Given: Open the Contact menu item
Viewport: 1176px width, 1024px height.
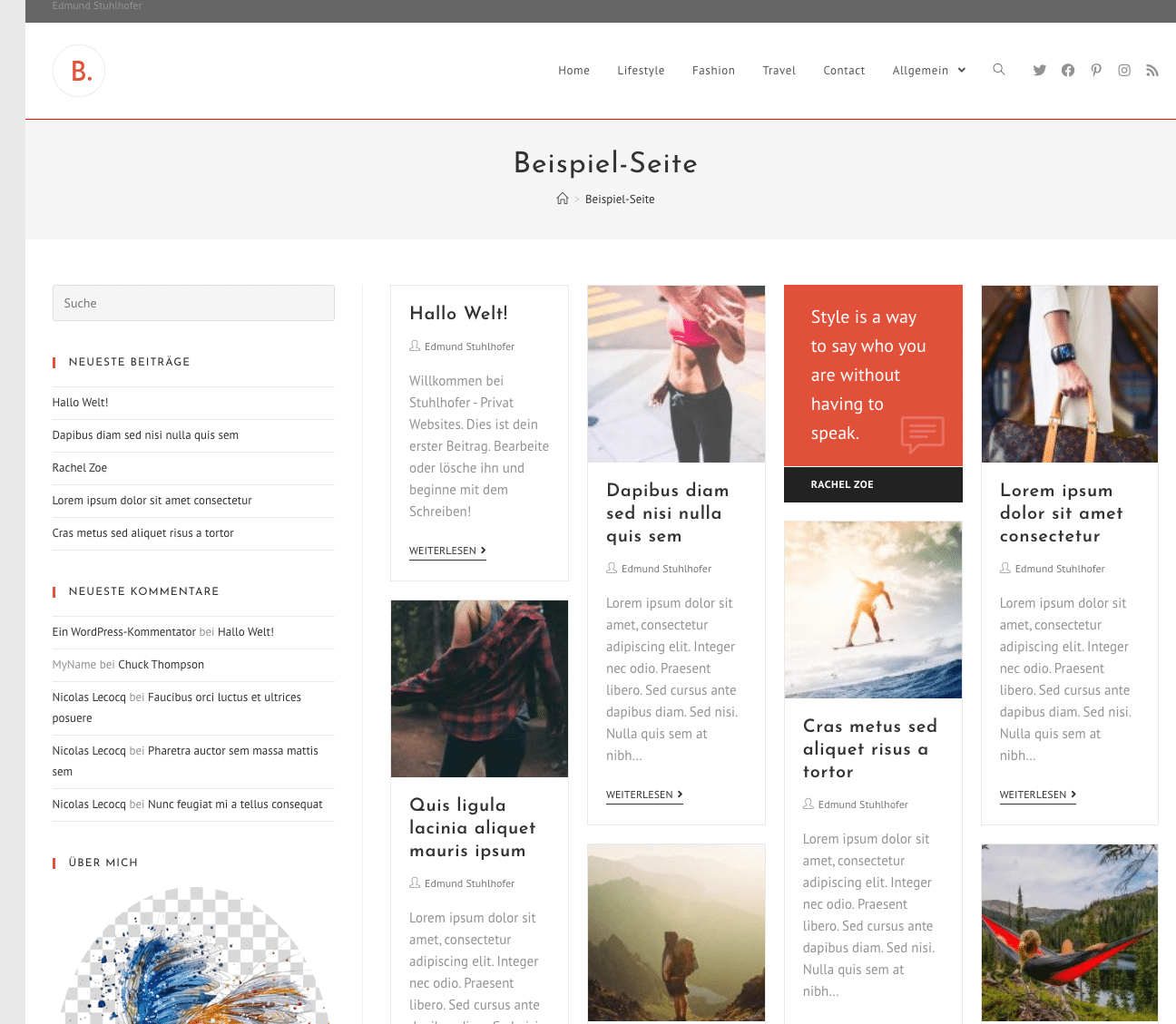Looking at the screenshot, I should tap(844, 71).
